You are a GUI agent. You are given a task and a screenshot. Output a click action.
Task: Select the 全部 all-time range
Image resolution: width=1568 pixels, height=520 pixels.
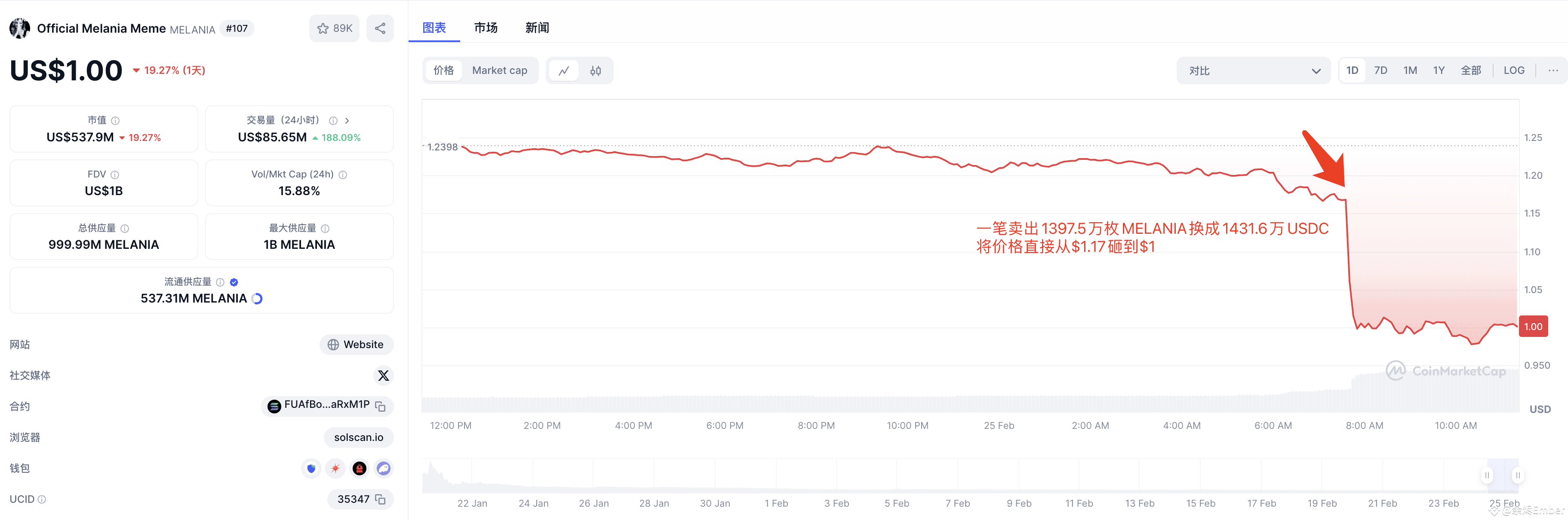coord(1471,70)
